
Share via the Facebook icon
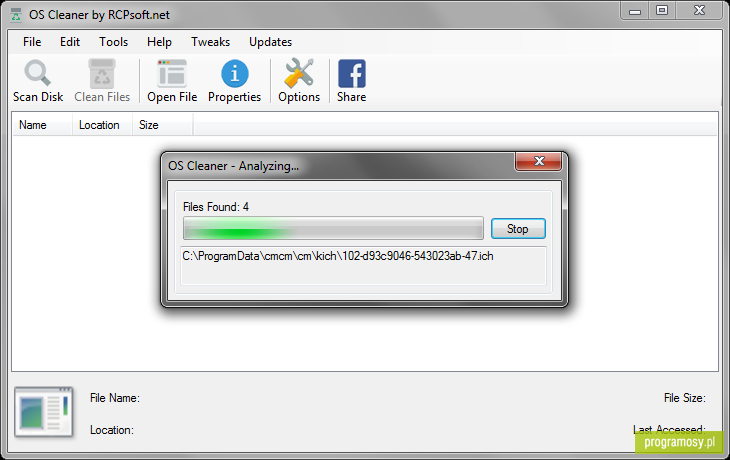coord(351,73)
